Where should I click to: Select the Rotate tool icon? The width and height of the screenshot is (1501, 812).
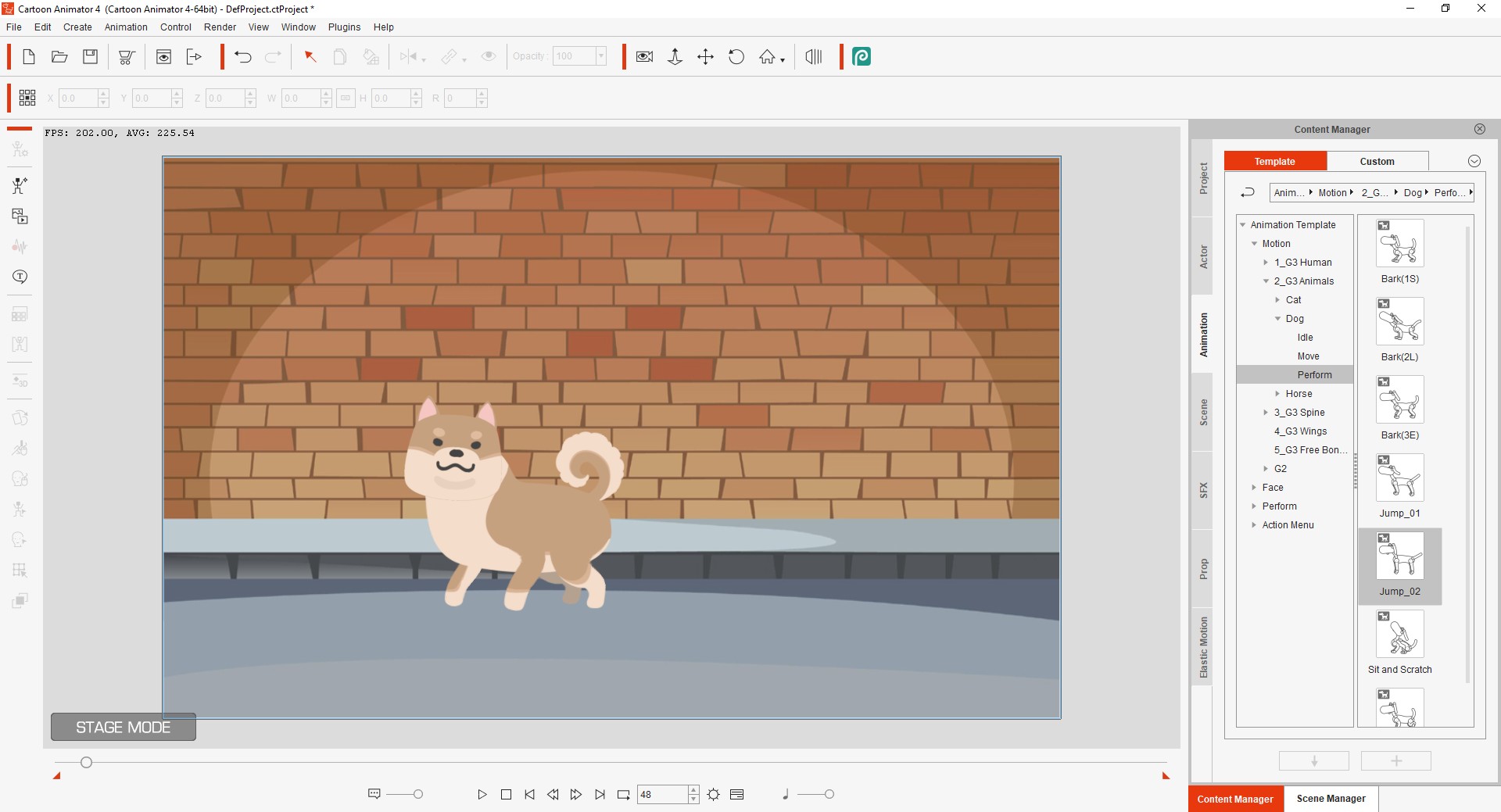point(736,56)
